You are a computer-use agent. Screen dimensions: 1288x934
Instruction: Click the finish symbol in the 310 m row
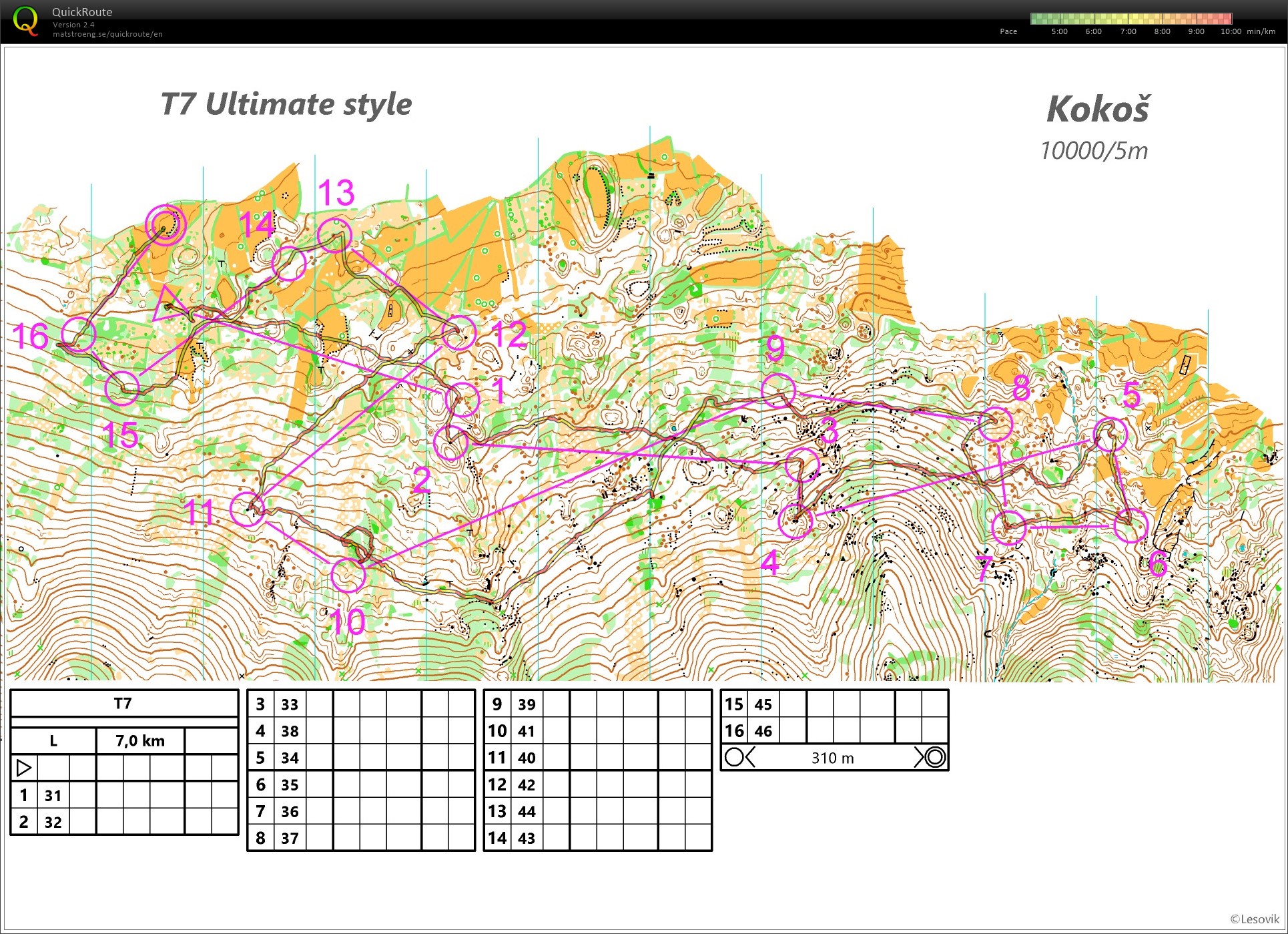(x=934, y=757)
